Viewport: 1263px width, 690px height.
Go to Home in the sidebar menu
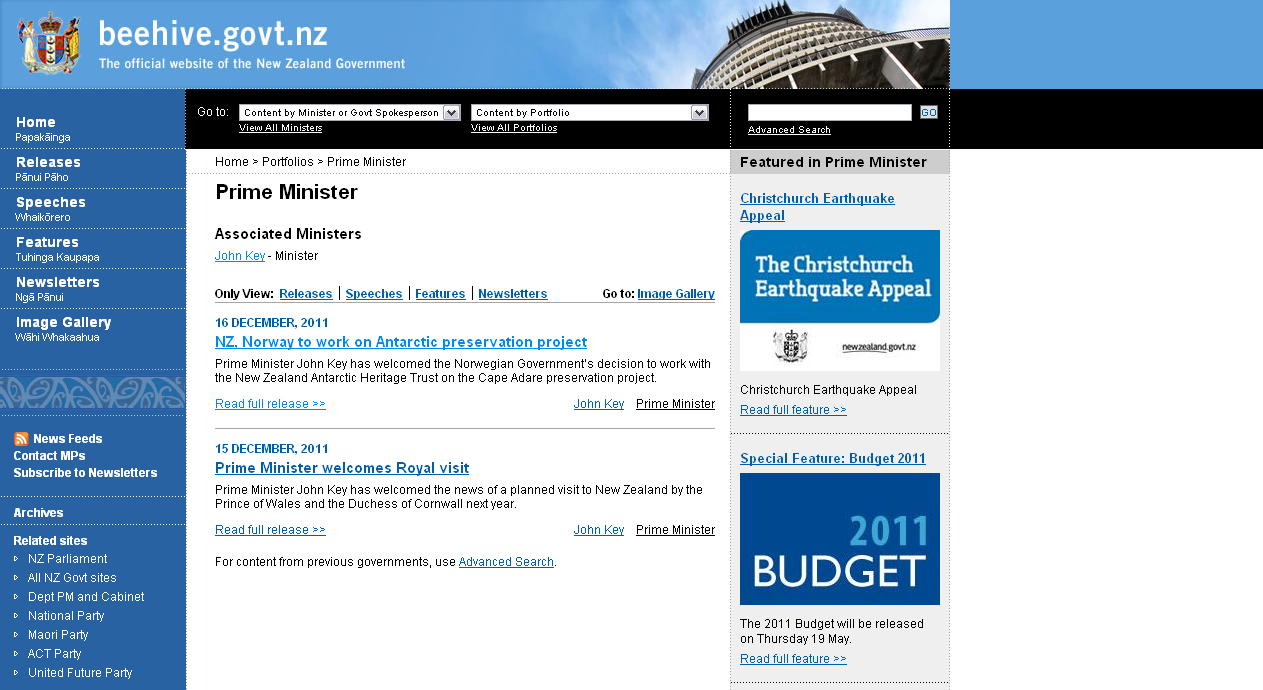36,122
